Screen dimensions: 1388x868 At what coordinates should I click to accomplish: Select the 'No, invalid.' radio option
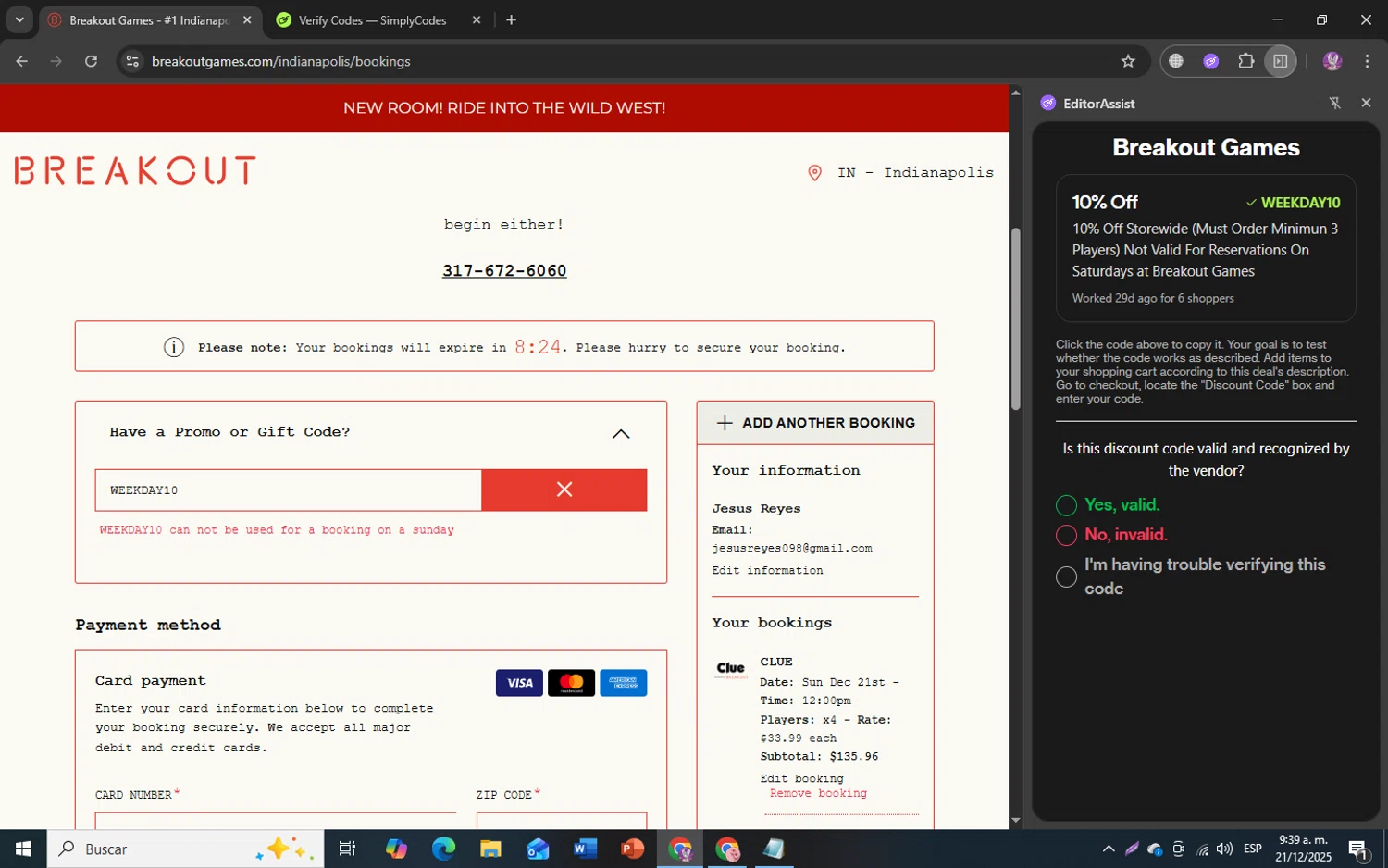pyautogui.click(x=1066, y=535)
